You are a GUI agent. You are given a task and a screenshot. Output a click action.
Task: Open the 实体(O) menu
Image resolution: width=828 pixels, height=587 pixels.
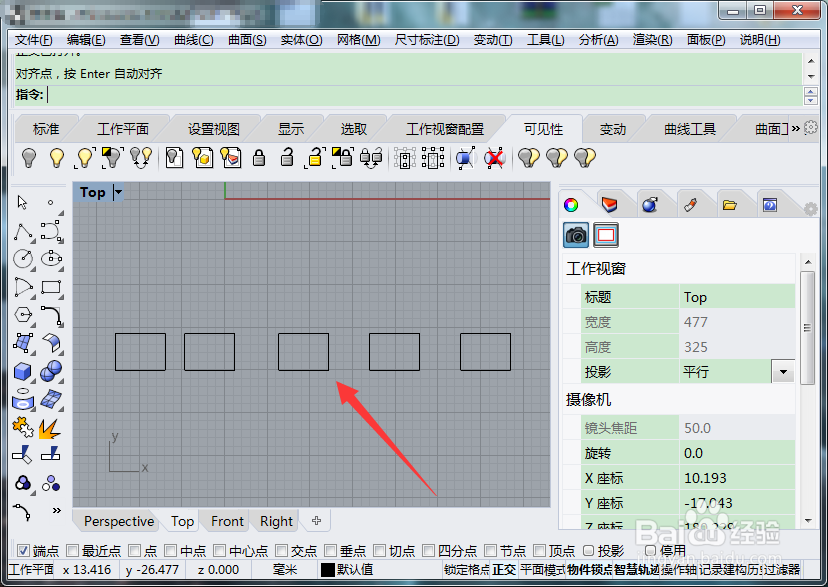coord(301,40)
